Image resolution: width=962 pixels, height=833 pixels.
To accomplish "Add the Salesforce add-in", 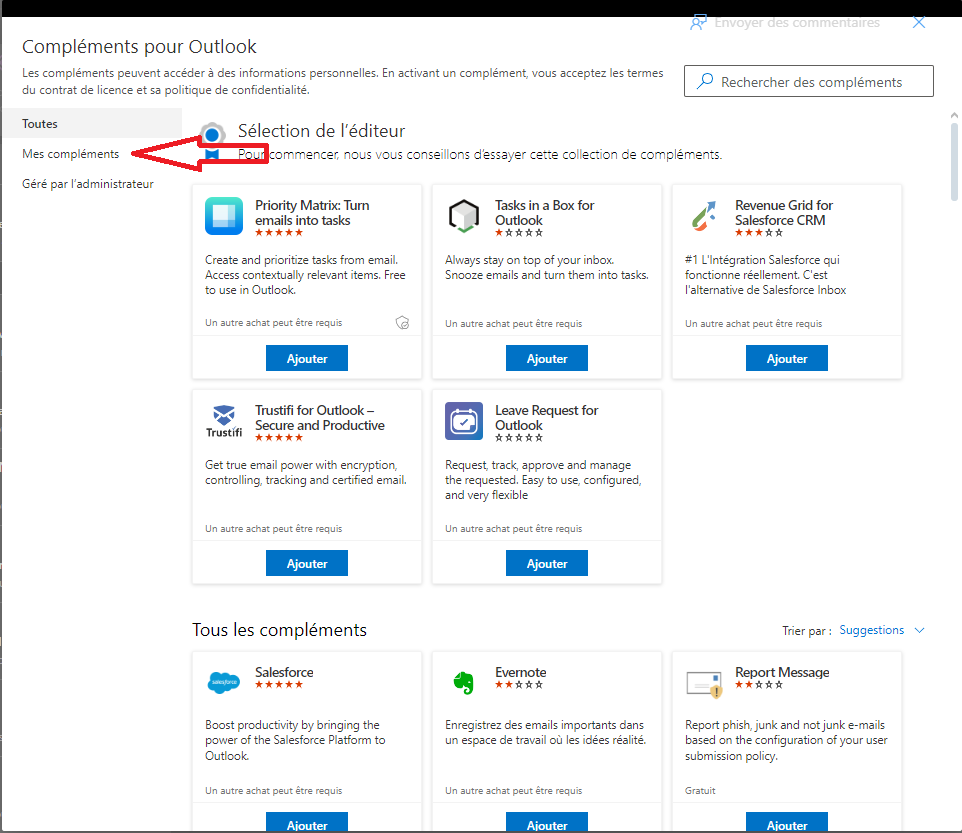I will pos(307,823).
